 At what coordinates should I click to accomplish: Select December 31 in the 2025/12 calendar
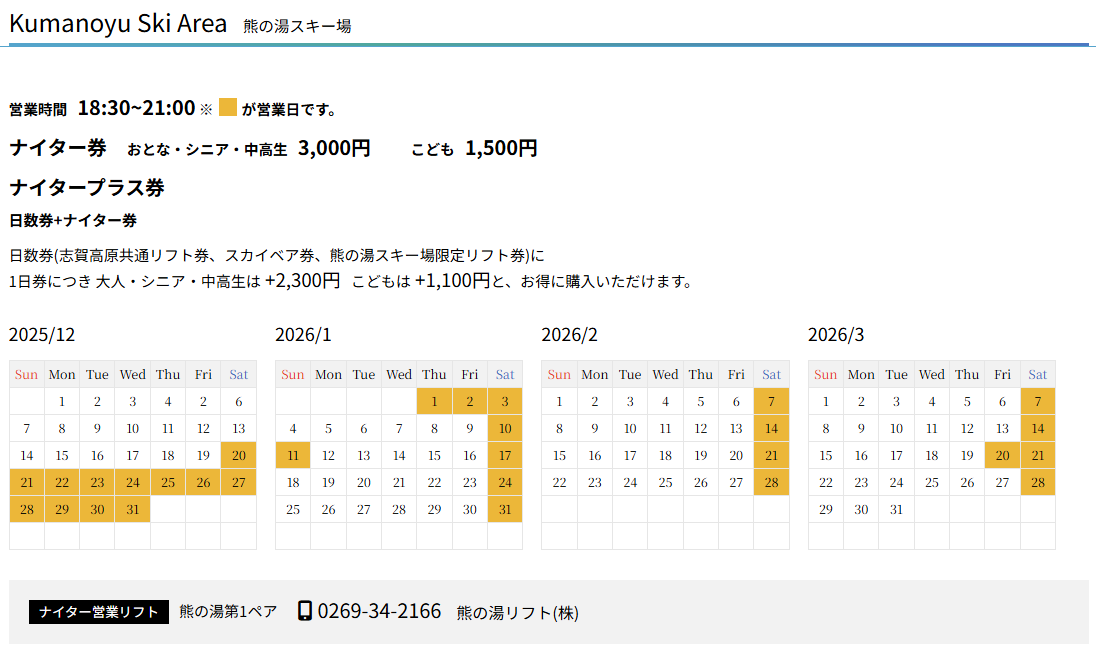click(x=132, y=509)
